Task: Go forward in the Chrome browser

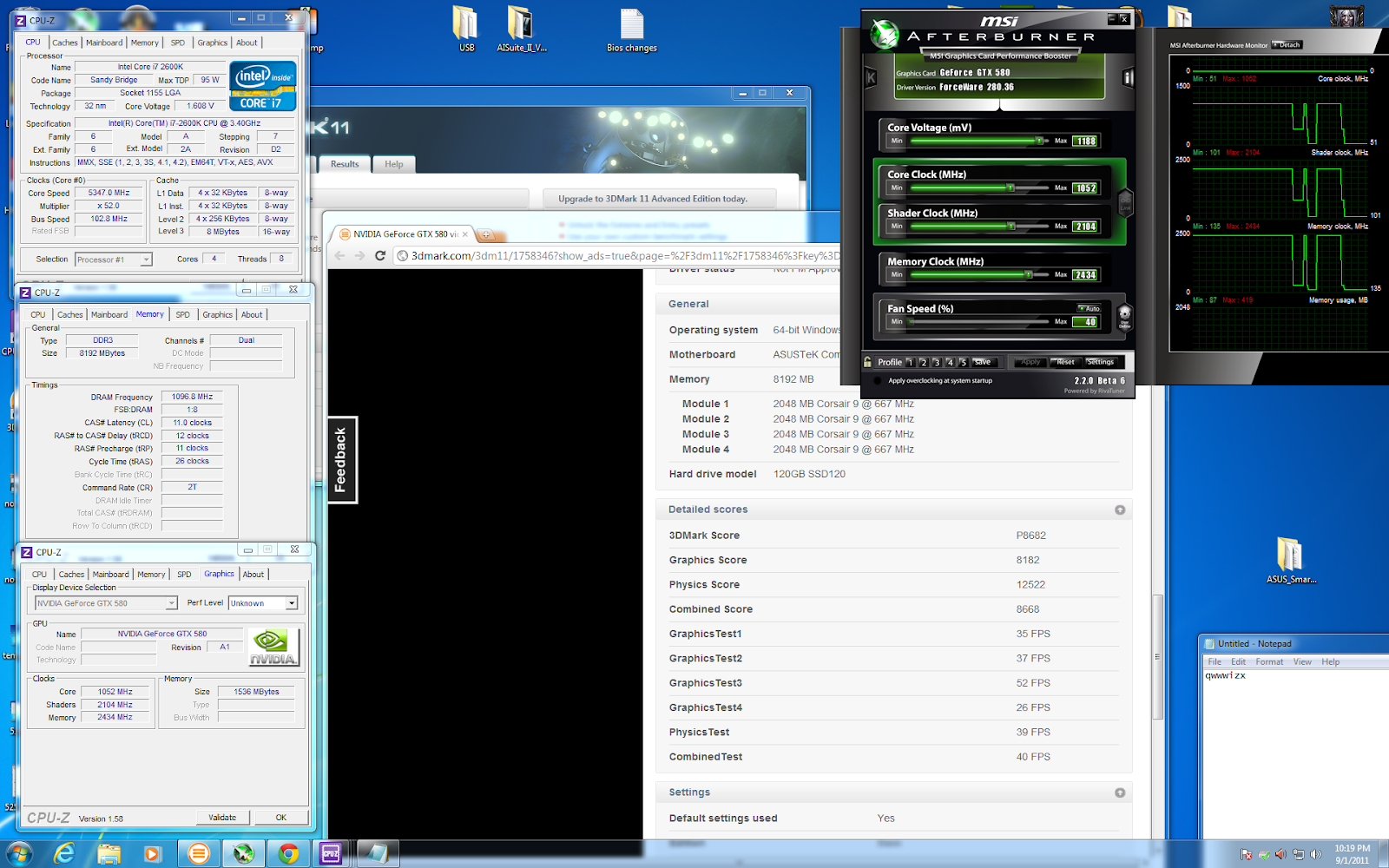Action: (359, 255)
